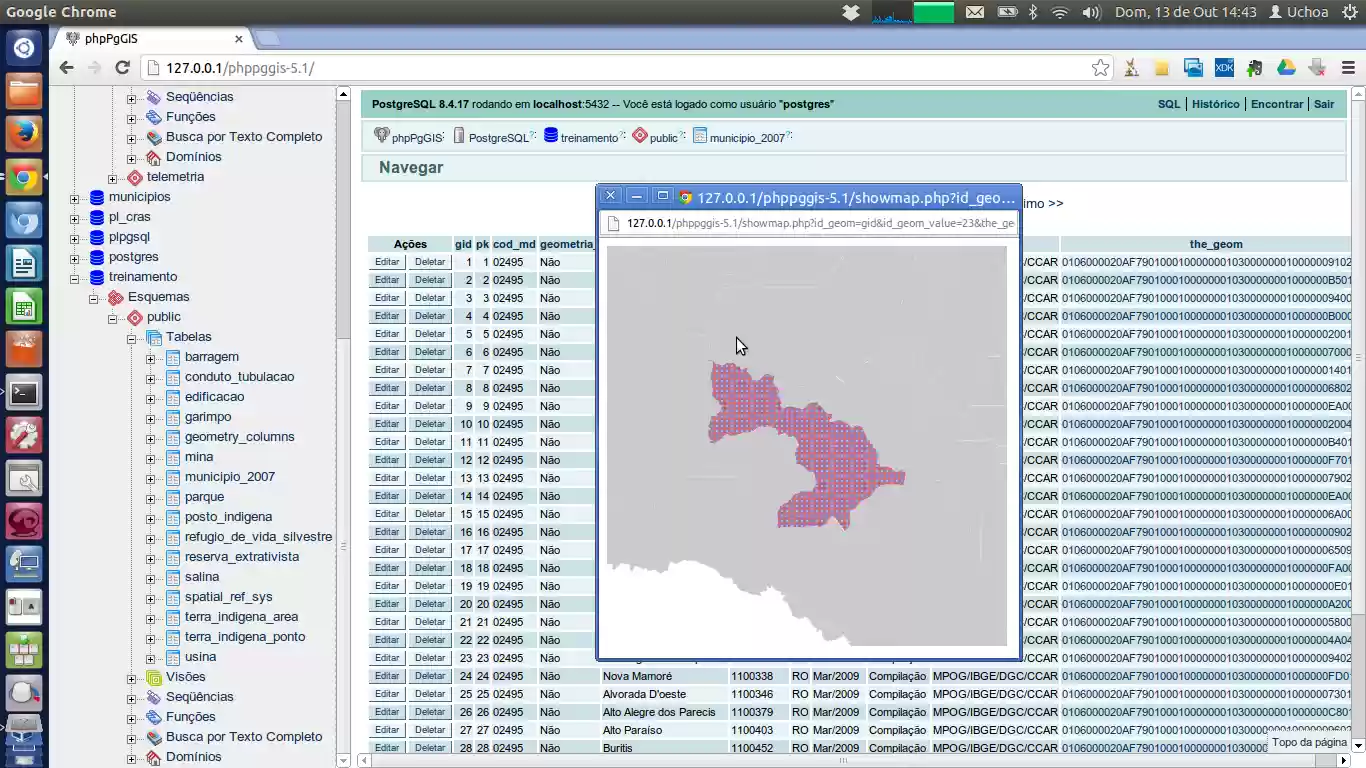Click Sair to log out of phpPgAdmin
This screenshot has width=1366, height=768.
pyautogui.click(x=1324, y=103)
